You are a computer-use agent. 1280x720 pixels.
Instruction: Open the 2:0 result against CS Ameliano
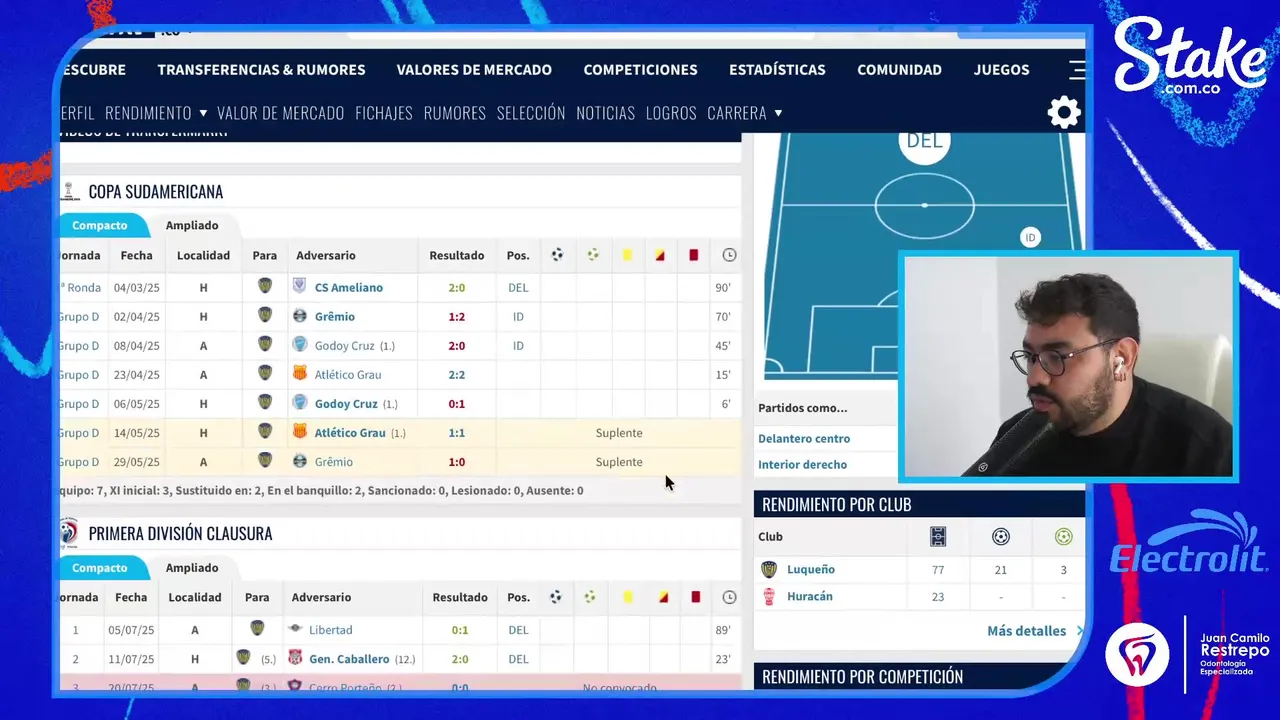(457, 287)
